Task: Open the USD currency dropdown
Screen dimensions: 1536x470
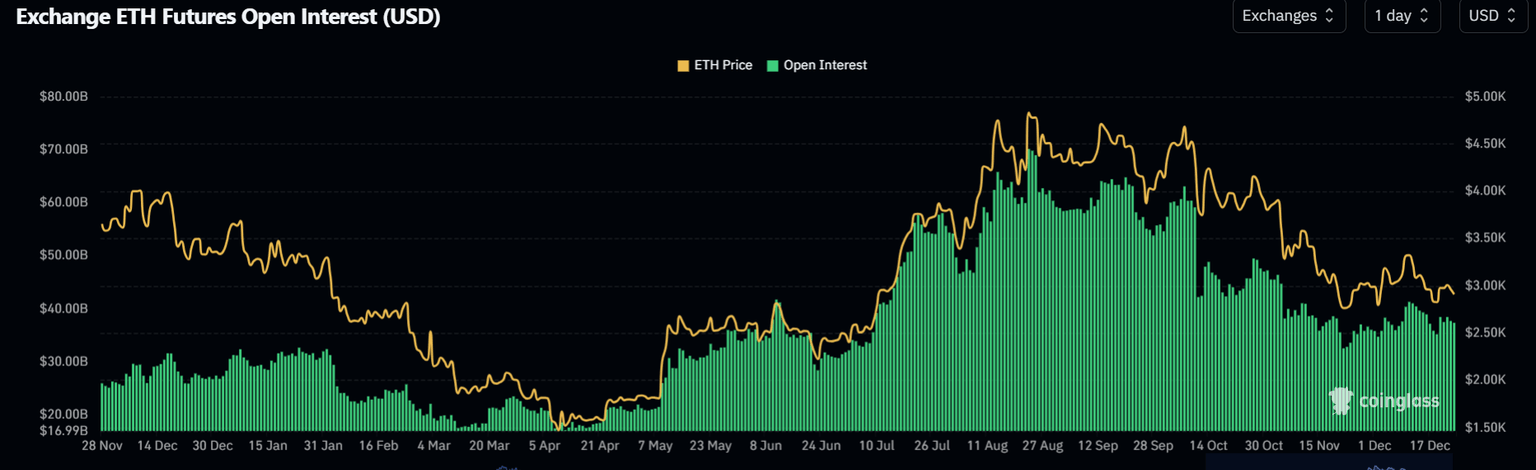Action: coord(1492,16)
